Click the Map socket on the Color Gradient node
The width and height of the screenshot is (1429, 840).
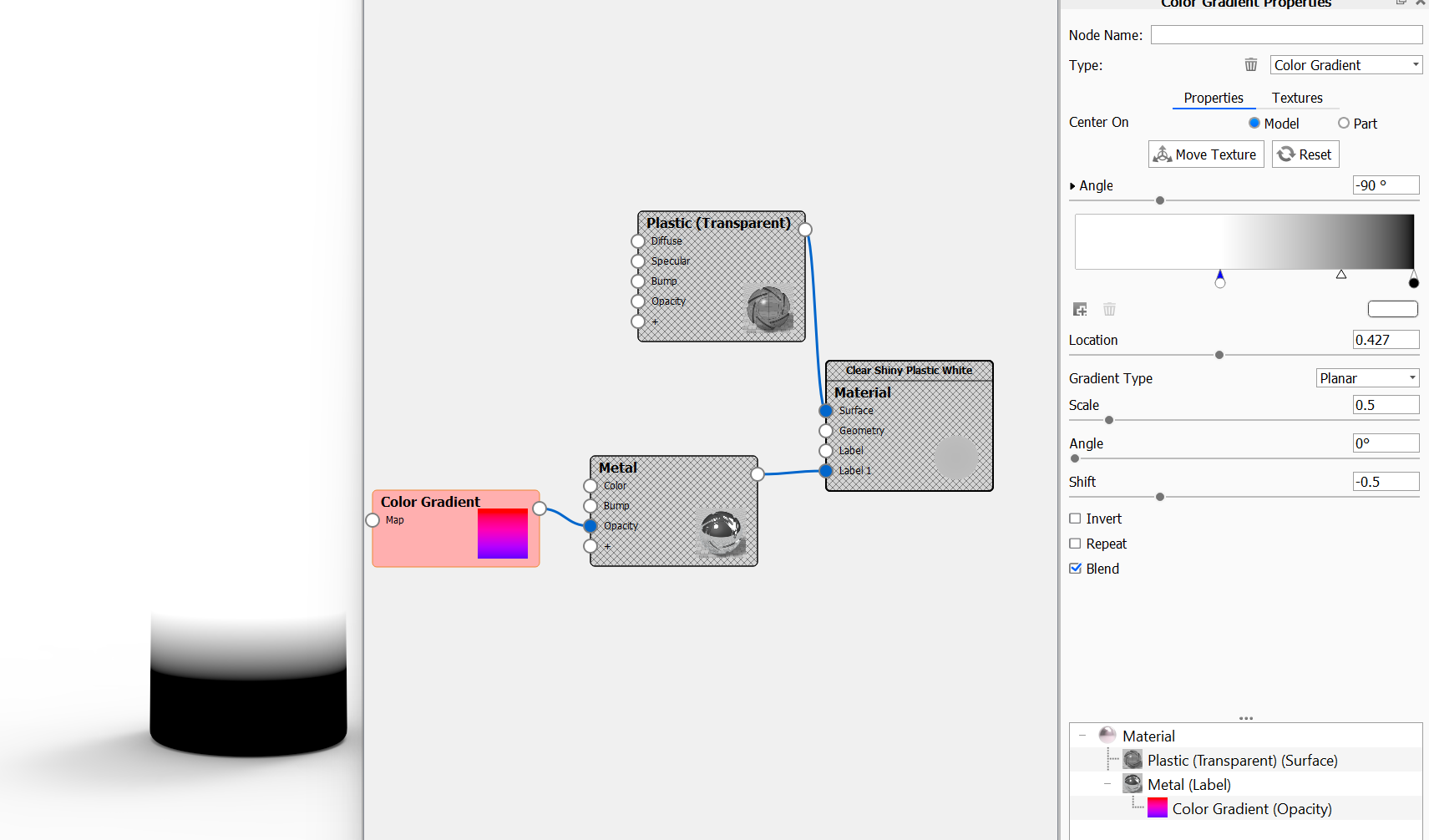coord(372,520)
